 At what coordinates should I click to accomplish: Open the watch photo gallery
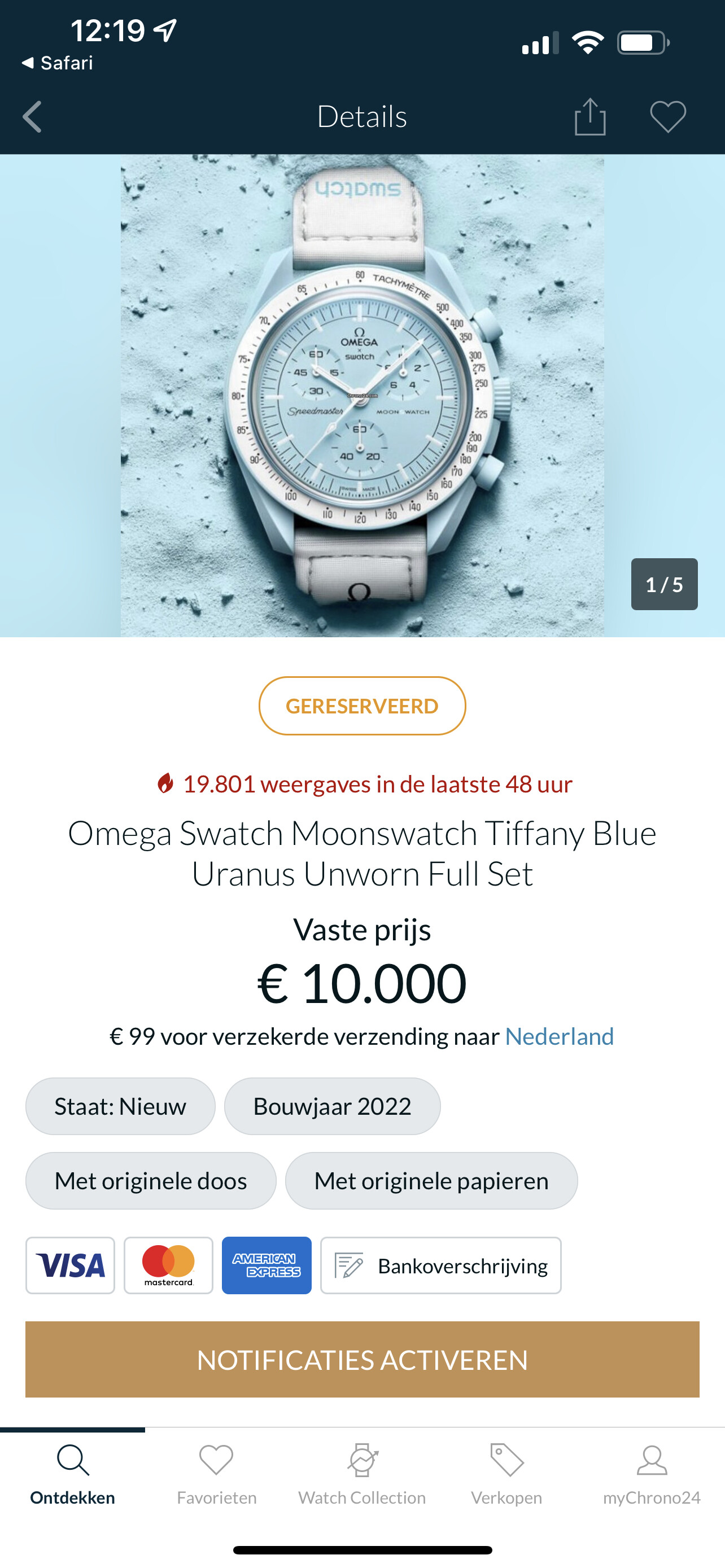(362, 396)
